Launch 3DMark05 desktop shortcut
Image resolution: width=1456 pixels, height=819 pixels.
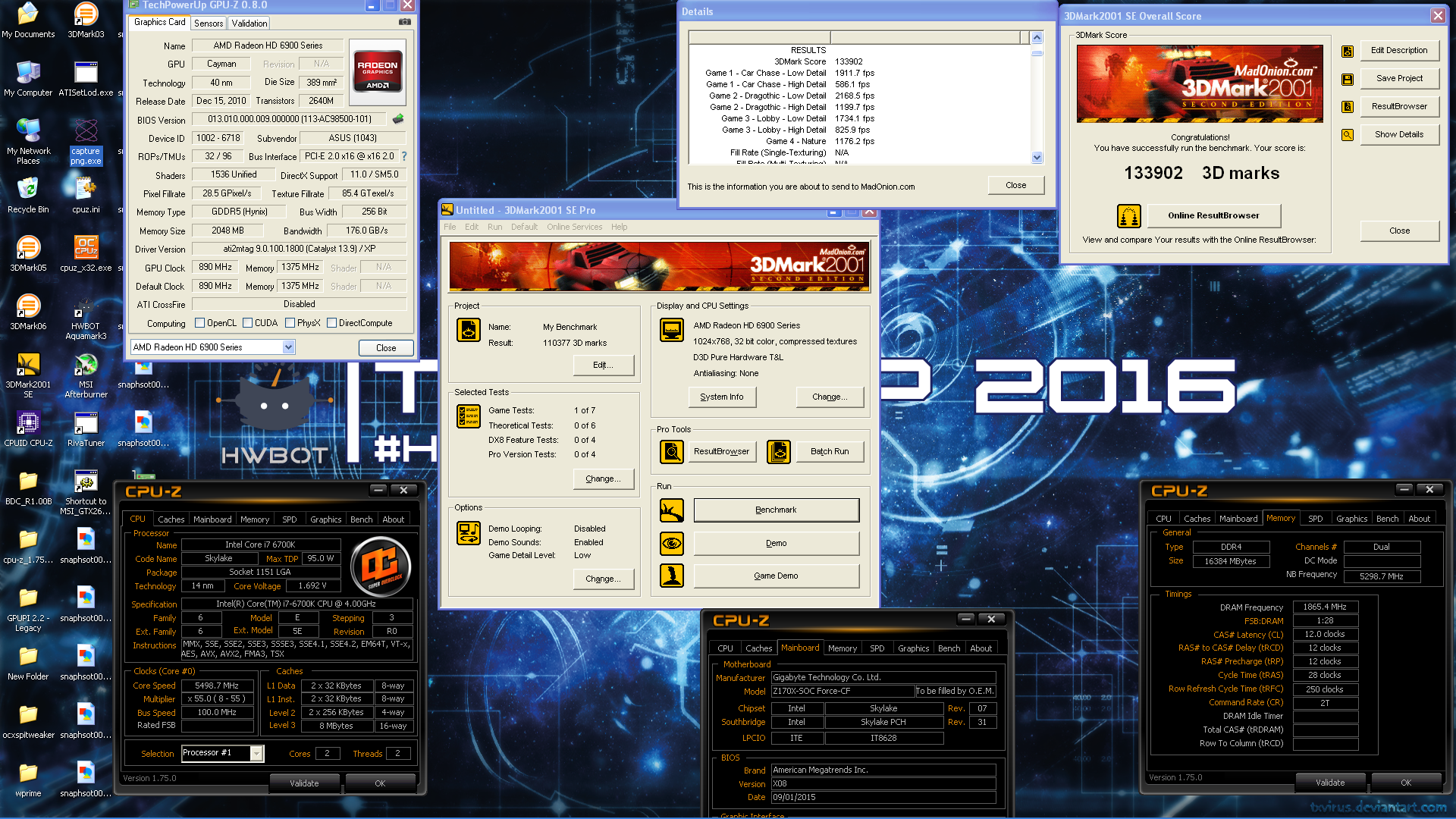point(28,254)
